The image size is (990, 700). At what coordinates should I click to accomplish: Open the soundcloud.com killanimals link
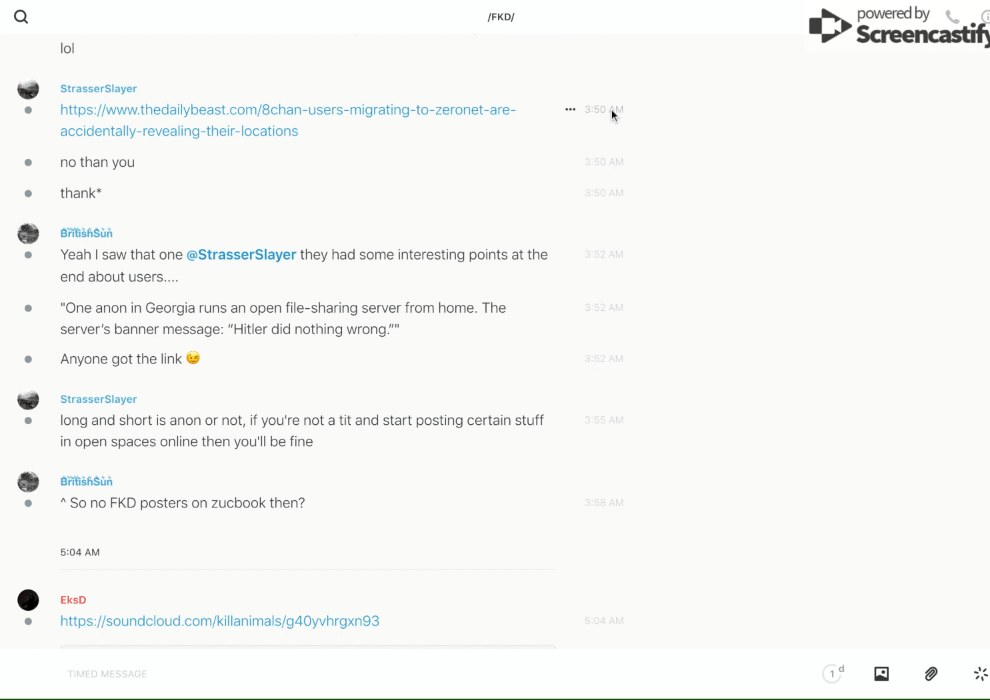[x=220, y=621]
